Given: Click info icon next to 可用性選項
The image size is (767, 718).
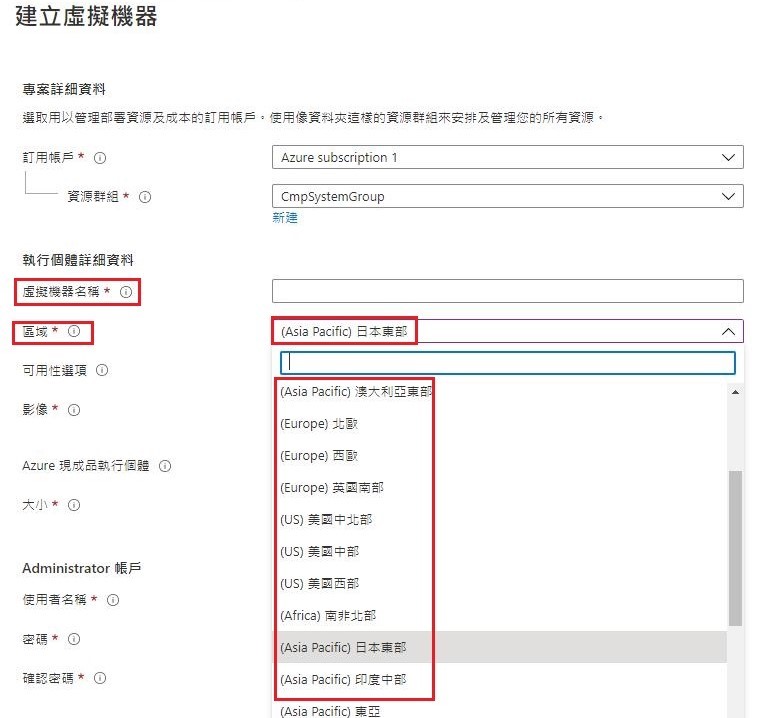Looking at the screenshot, I should click(x=102, y=370).
